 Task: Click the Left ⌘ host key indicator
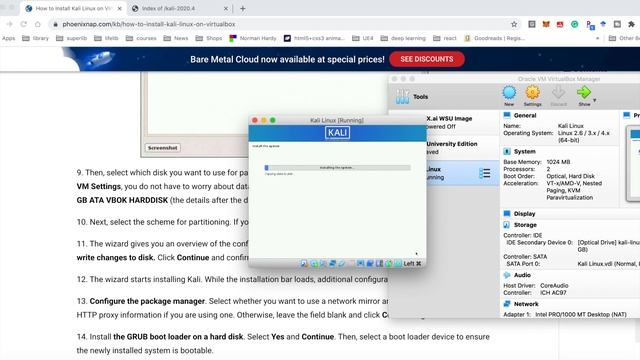412,264
